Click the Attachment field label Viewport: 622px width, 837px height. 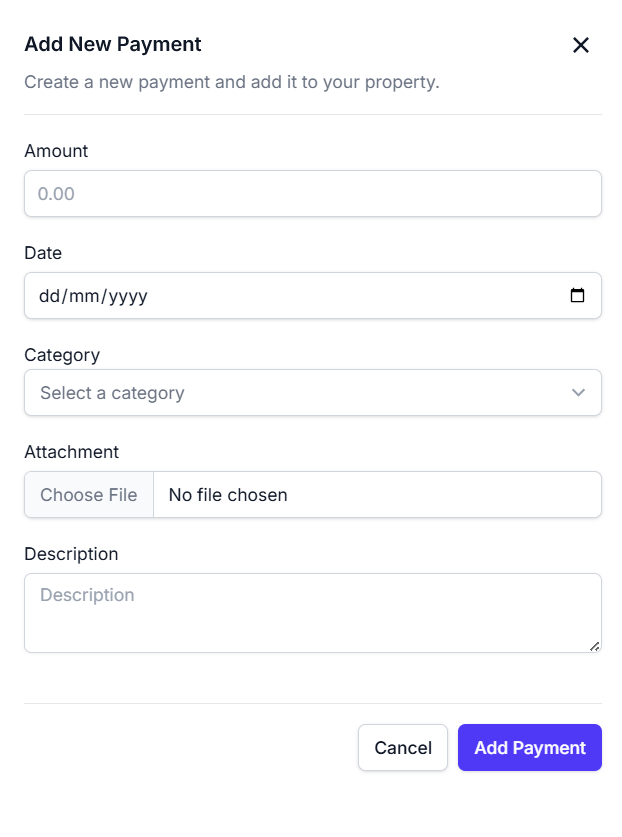(x=71, y=452)
